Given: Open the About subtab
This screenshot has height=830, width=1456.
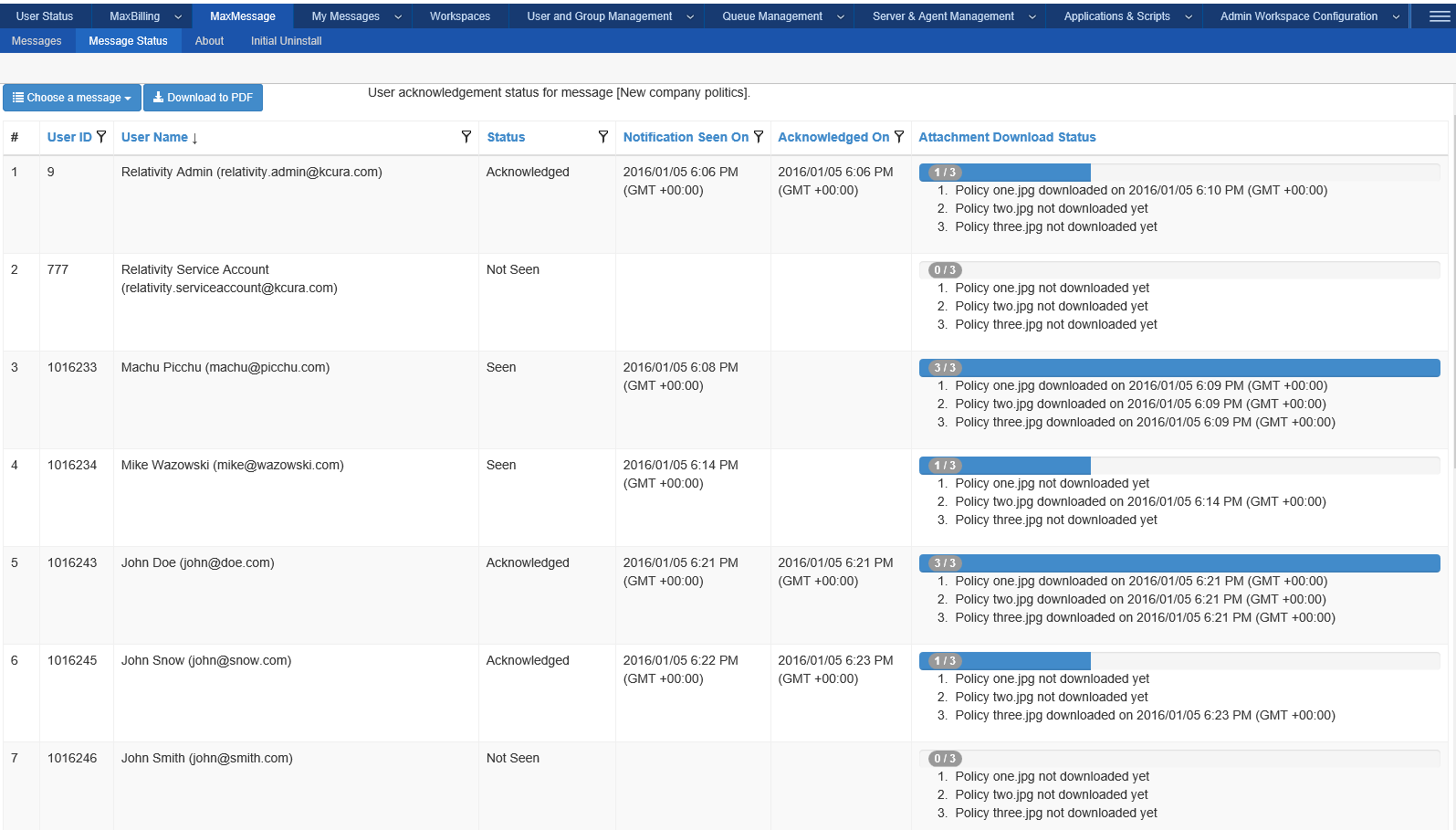Looking at the screenshot, I should tap(209, 41).
